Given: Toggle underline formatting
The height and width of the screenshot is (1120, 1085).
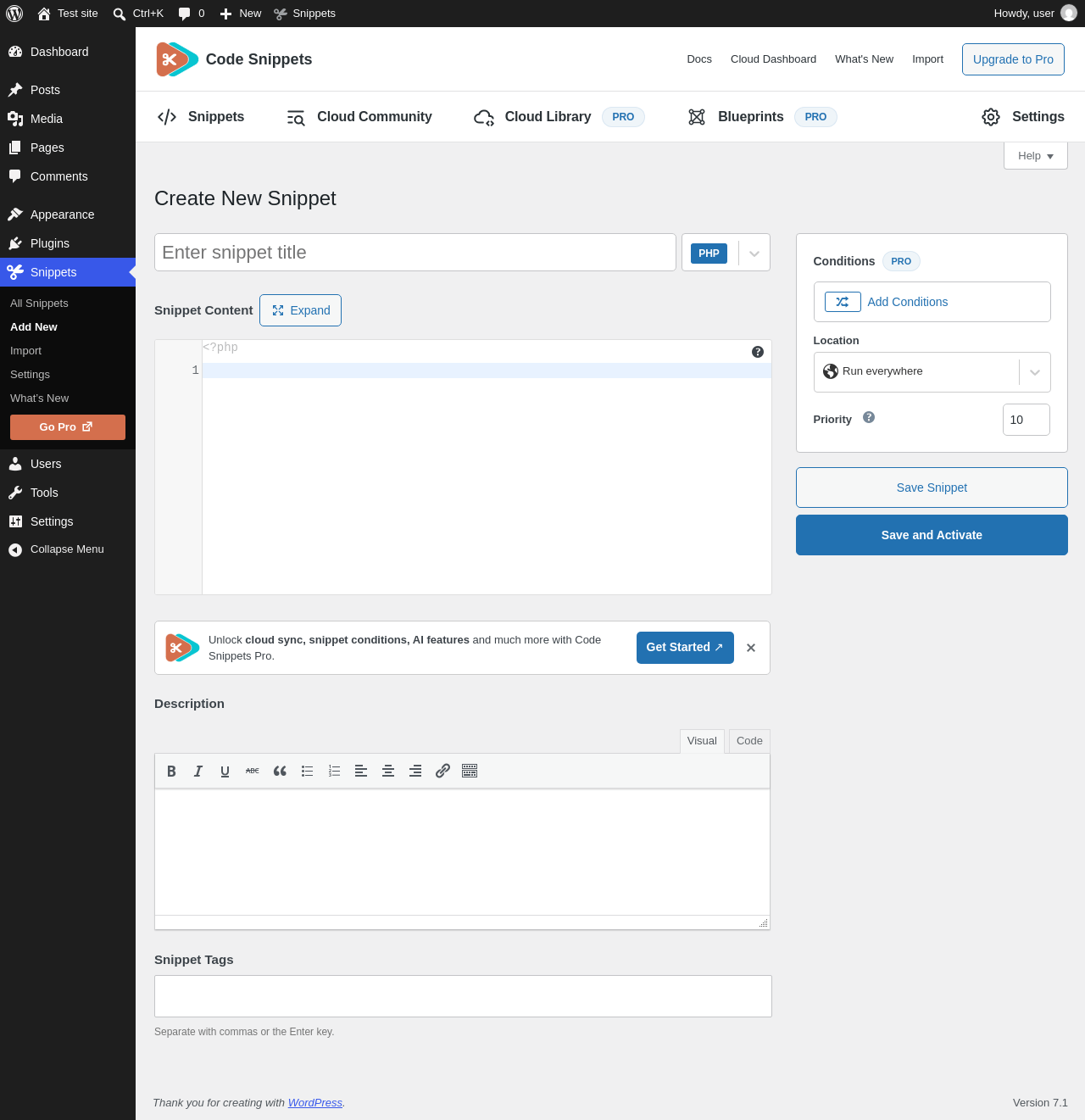Looking at the screenshot, I should point(225,772).
